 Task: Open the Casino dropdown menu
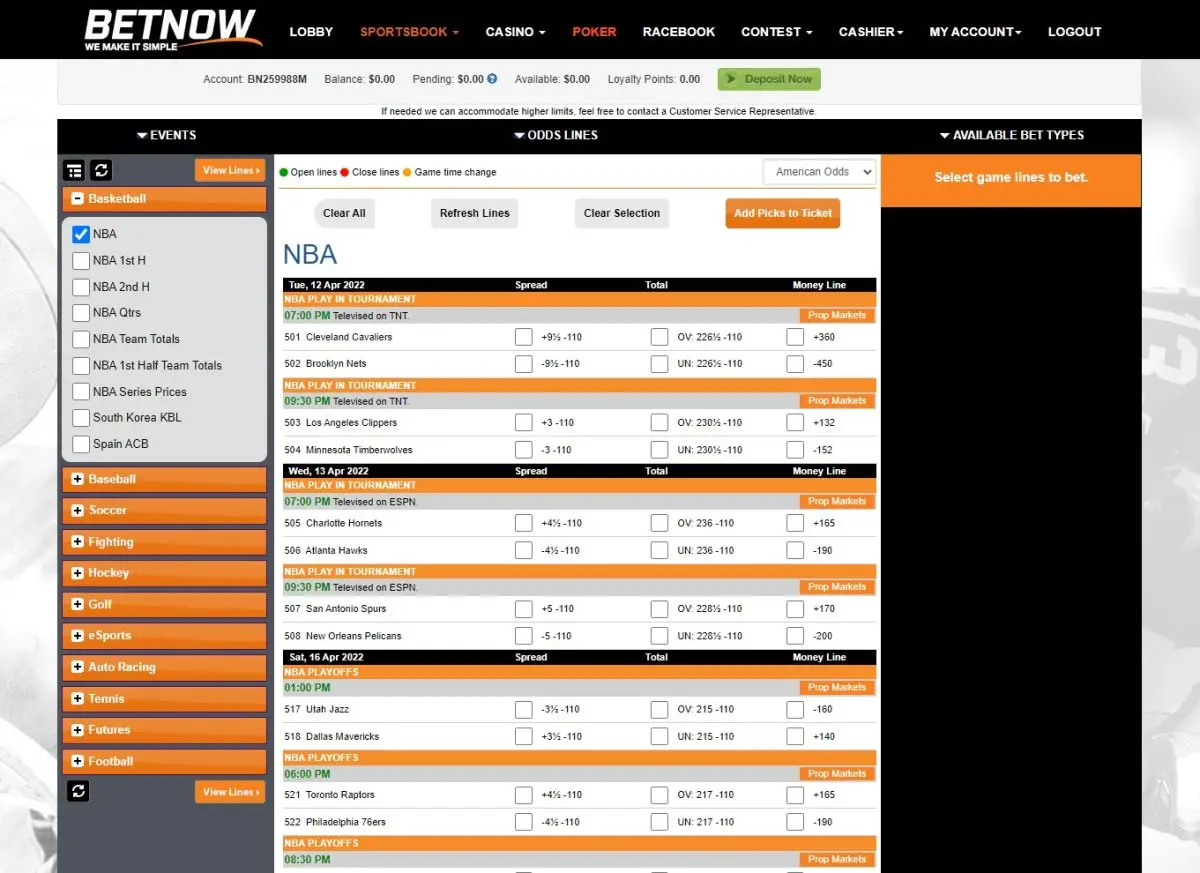(x=515, y=32)
